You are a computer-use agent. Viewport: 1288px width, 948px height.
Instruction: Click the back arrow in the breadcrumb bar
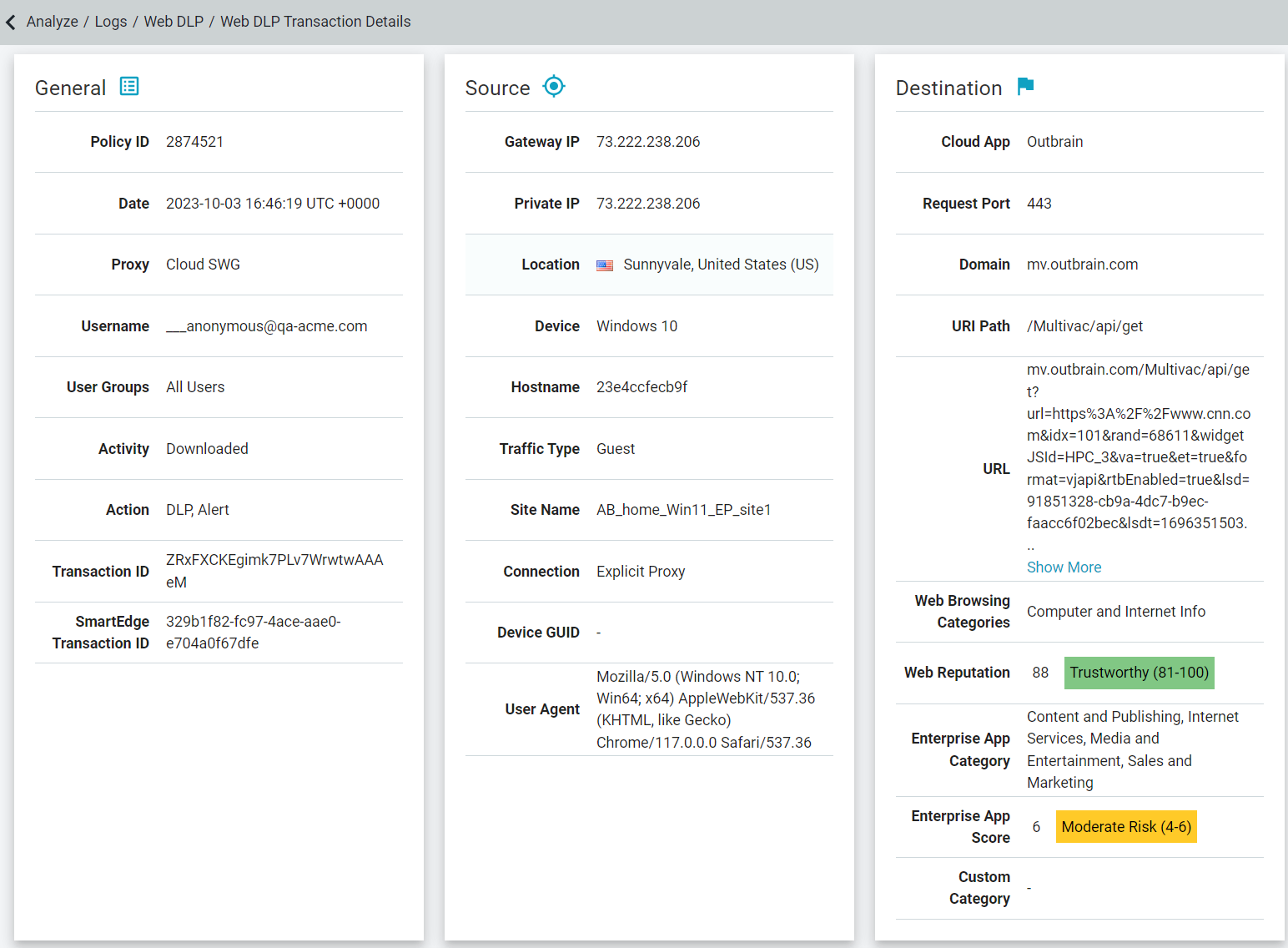click(x=11, y=22)
